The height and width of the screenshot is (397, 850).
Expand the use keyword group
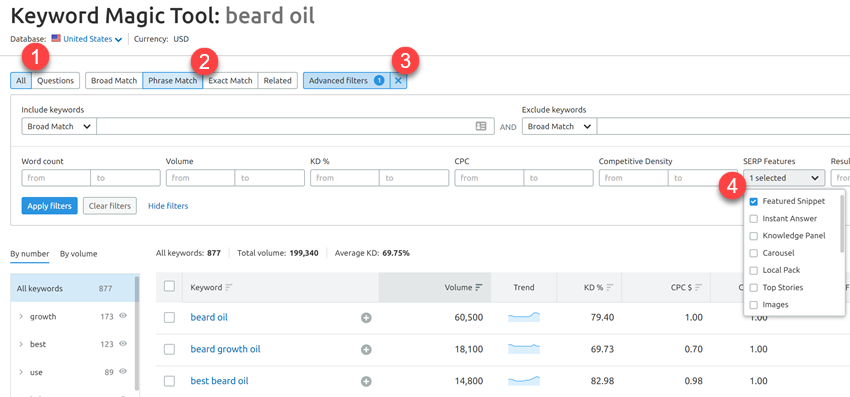point(21,373)
